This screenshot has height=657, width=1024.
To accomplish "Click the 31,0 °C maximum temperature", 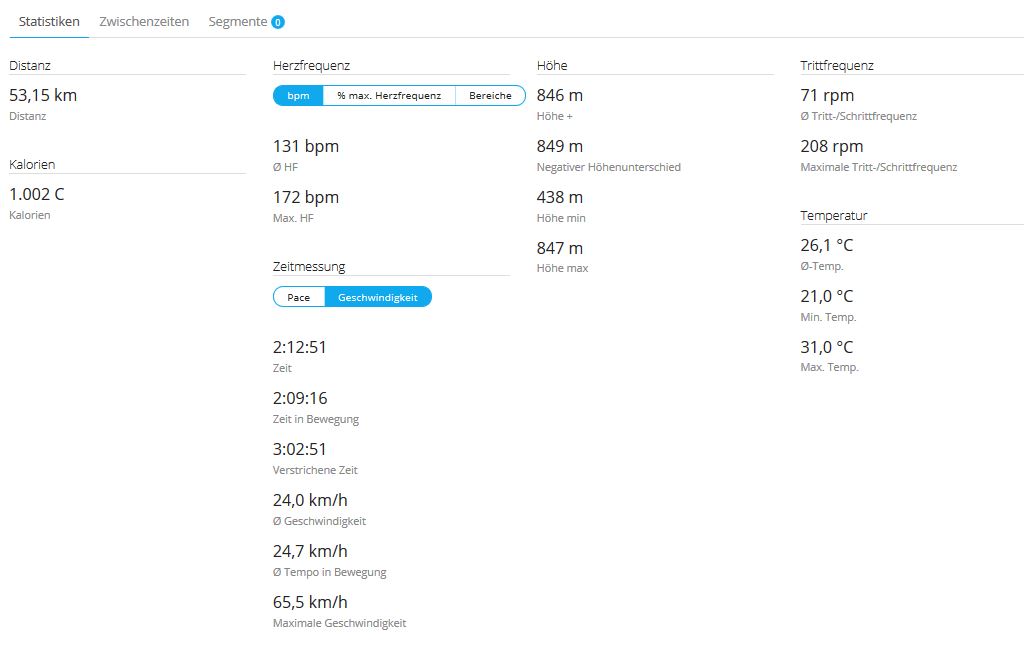I will tap(827, 347).
